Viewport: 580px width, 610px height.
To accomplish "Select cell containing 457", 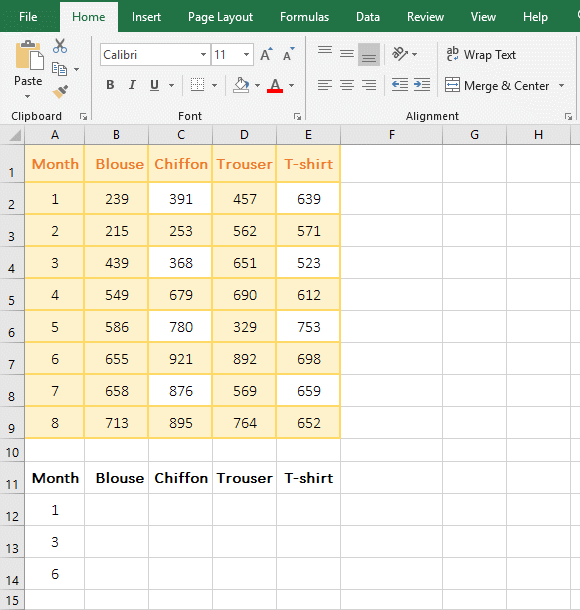I will [x=245, y=199].
